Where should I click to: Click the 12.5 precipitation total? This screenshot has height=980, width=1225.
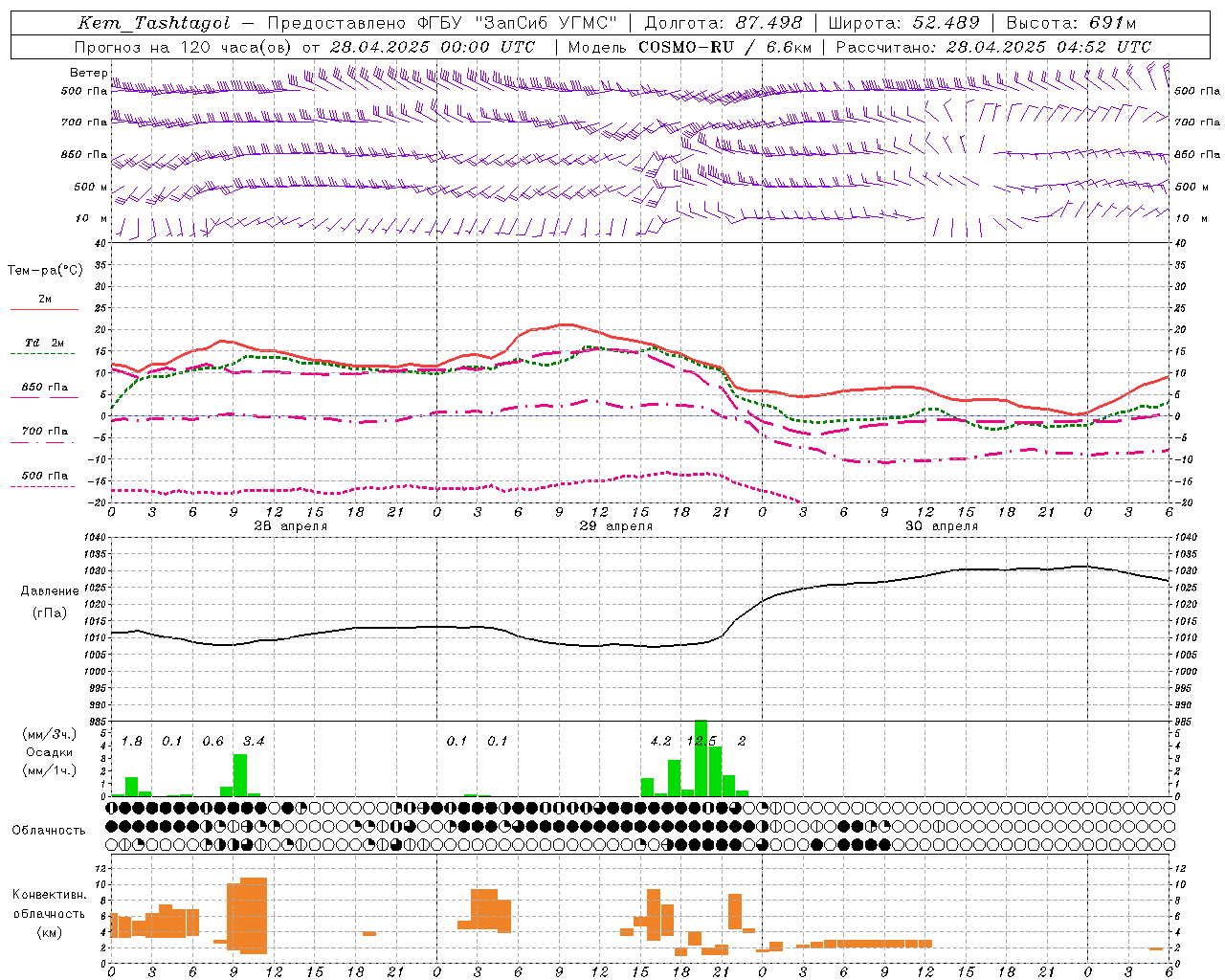coord(701,741)
